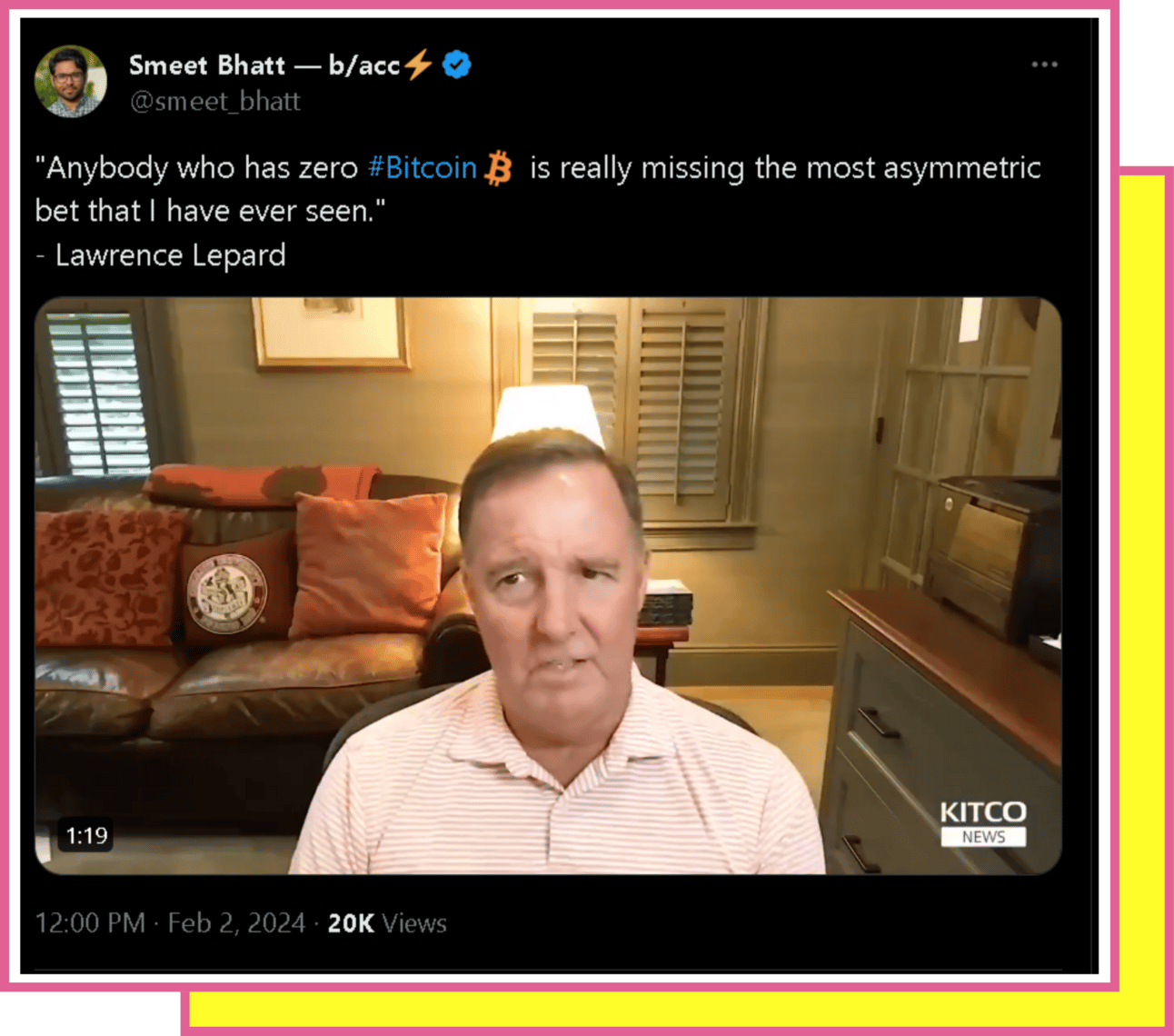This screenshot has width=1174, height=1036.
Task: Click the display name Smeet Bhatt — b/acc
Action: pyautogui.click(x=264, y=65)
